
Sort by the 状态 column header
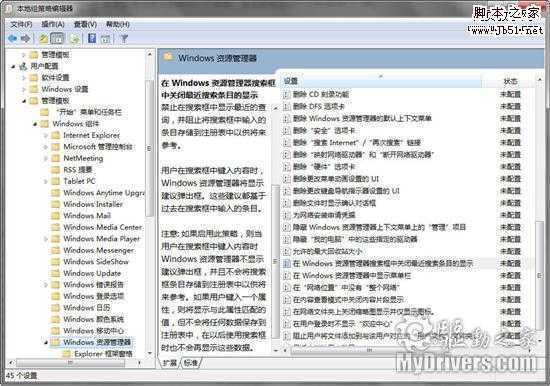click(510, 81)
